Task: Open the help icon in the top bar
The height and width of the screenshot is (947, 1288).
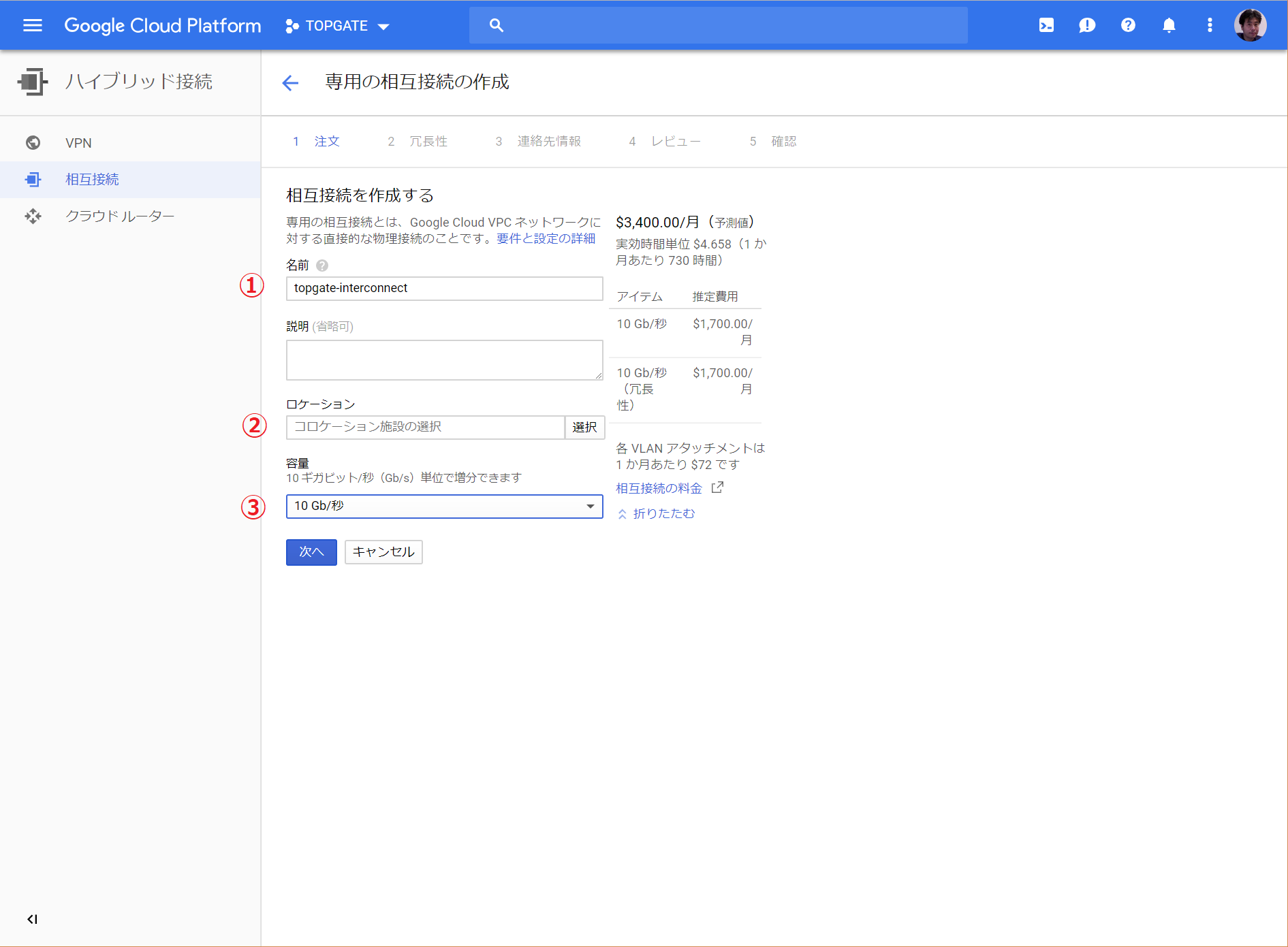Action: 1128,25
